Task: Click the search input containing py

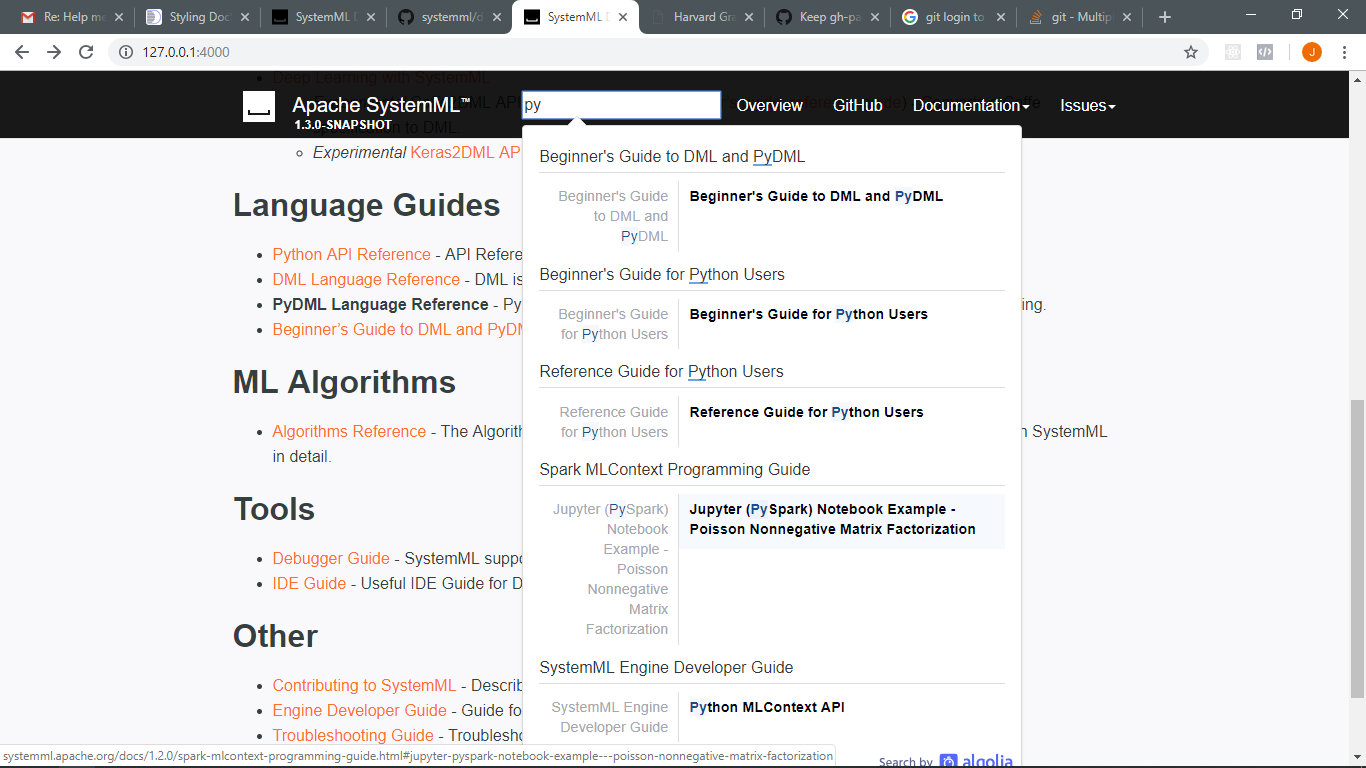Action: (621, 105)
